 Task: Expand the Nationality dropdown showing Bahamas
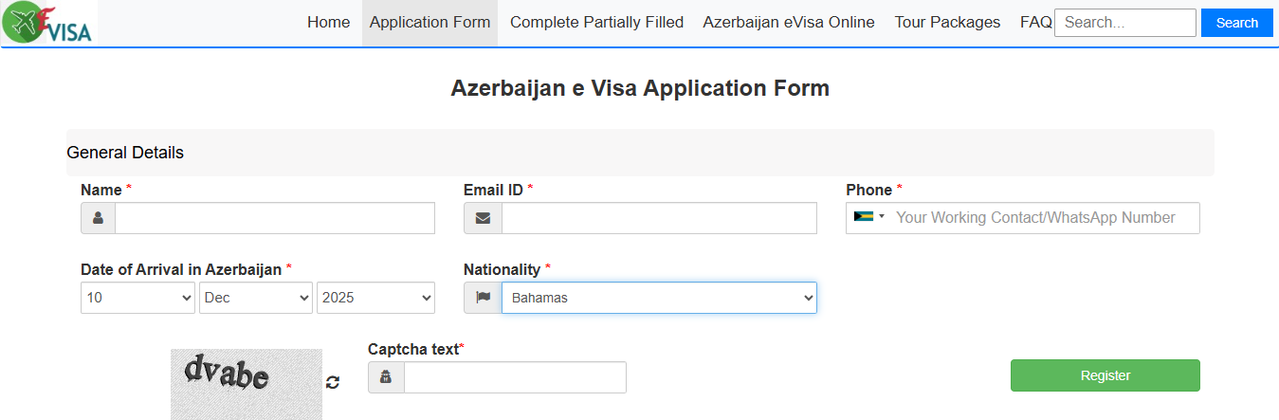point(658,298)
